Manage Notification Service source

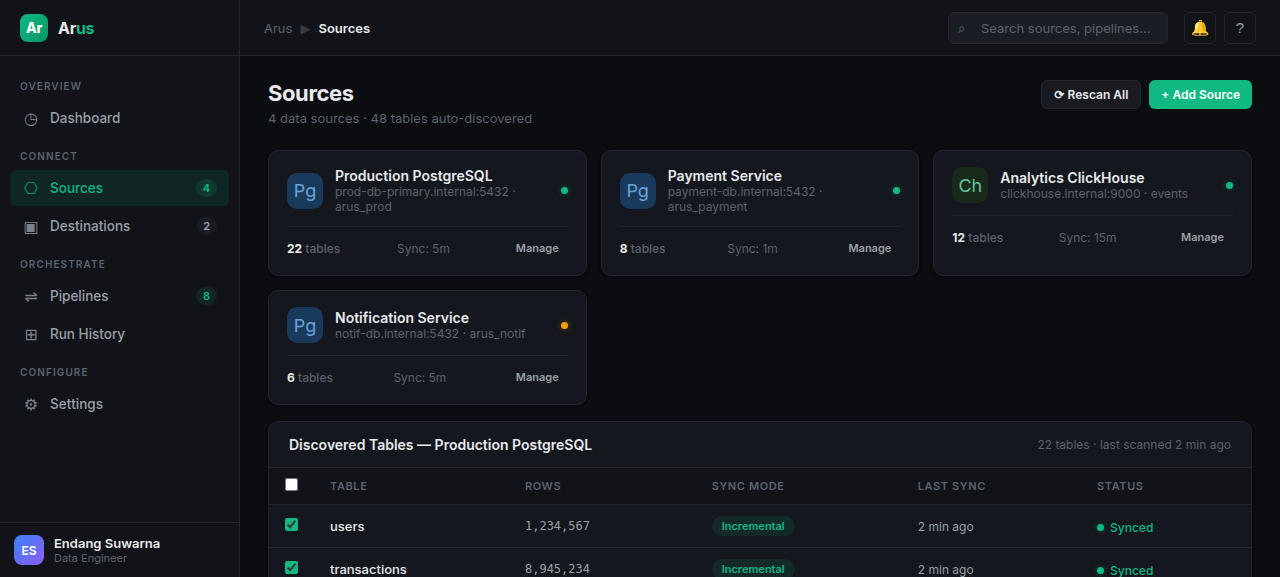[537, 377]
